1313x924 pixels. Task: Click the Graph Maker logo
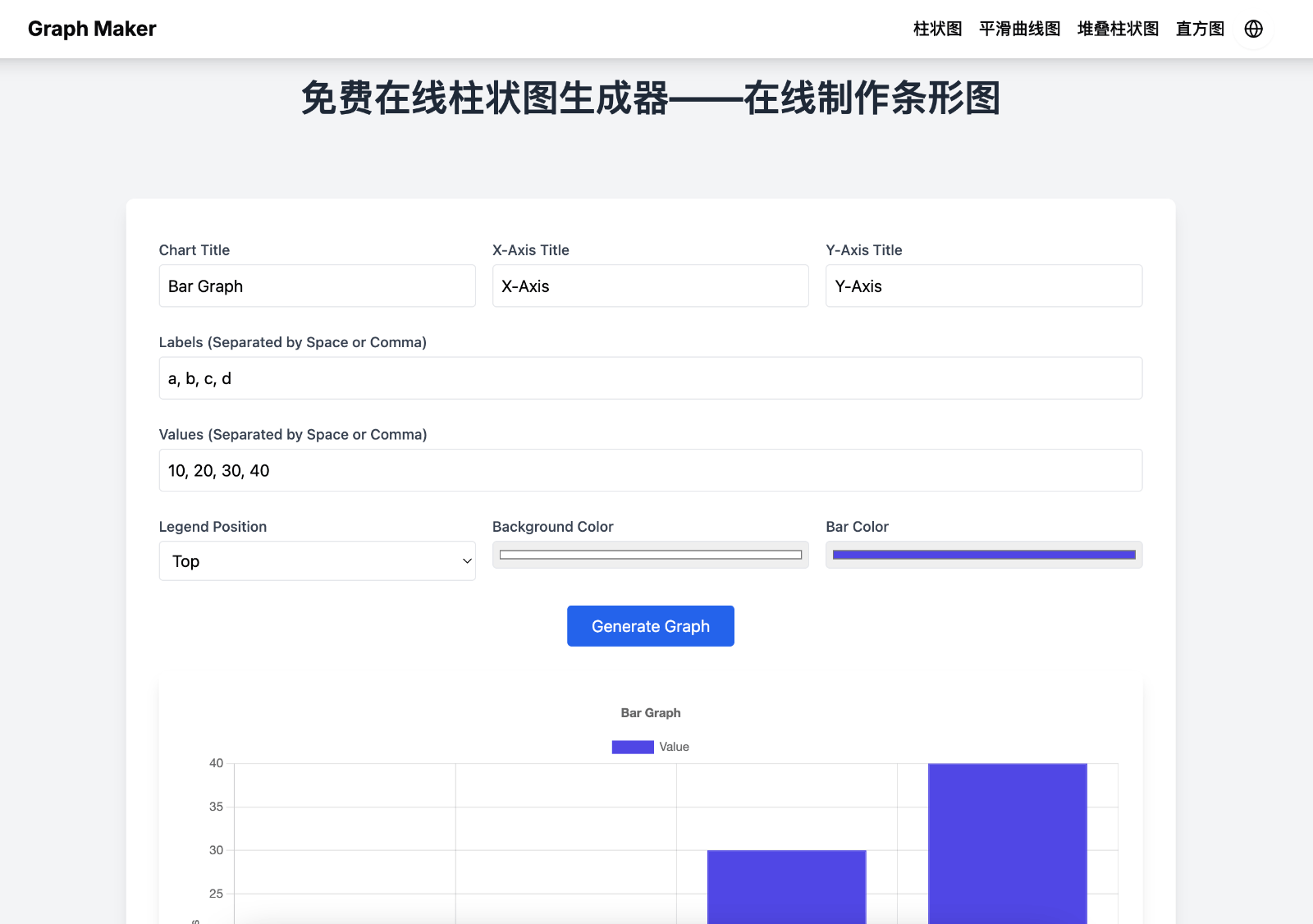click(92, 29)
